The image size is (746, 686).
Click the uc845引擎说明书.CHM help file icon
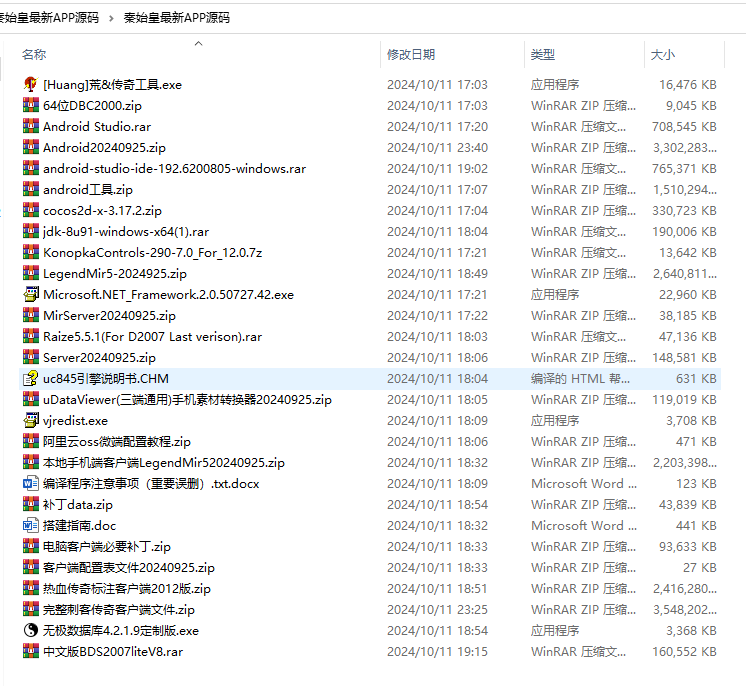click(31, 379)
